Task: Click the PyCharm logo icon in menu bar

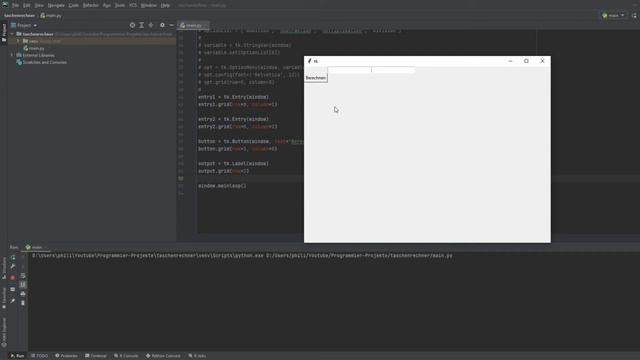Action: [x=5, y=5]
